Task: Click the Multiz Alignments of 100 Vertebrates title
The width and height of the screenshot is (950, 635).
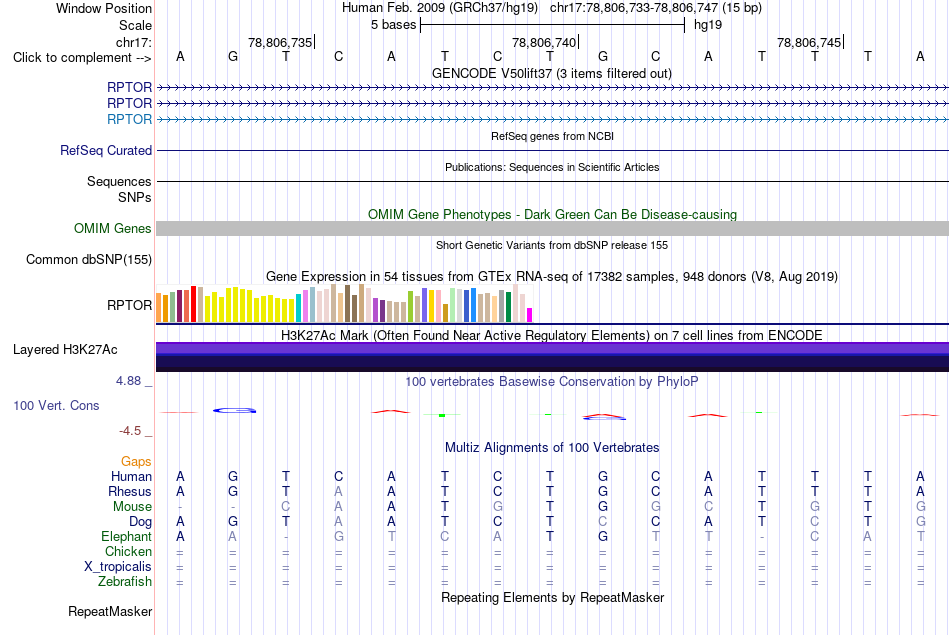Action: click(552, 448)
